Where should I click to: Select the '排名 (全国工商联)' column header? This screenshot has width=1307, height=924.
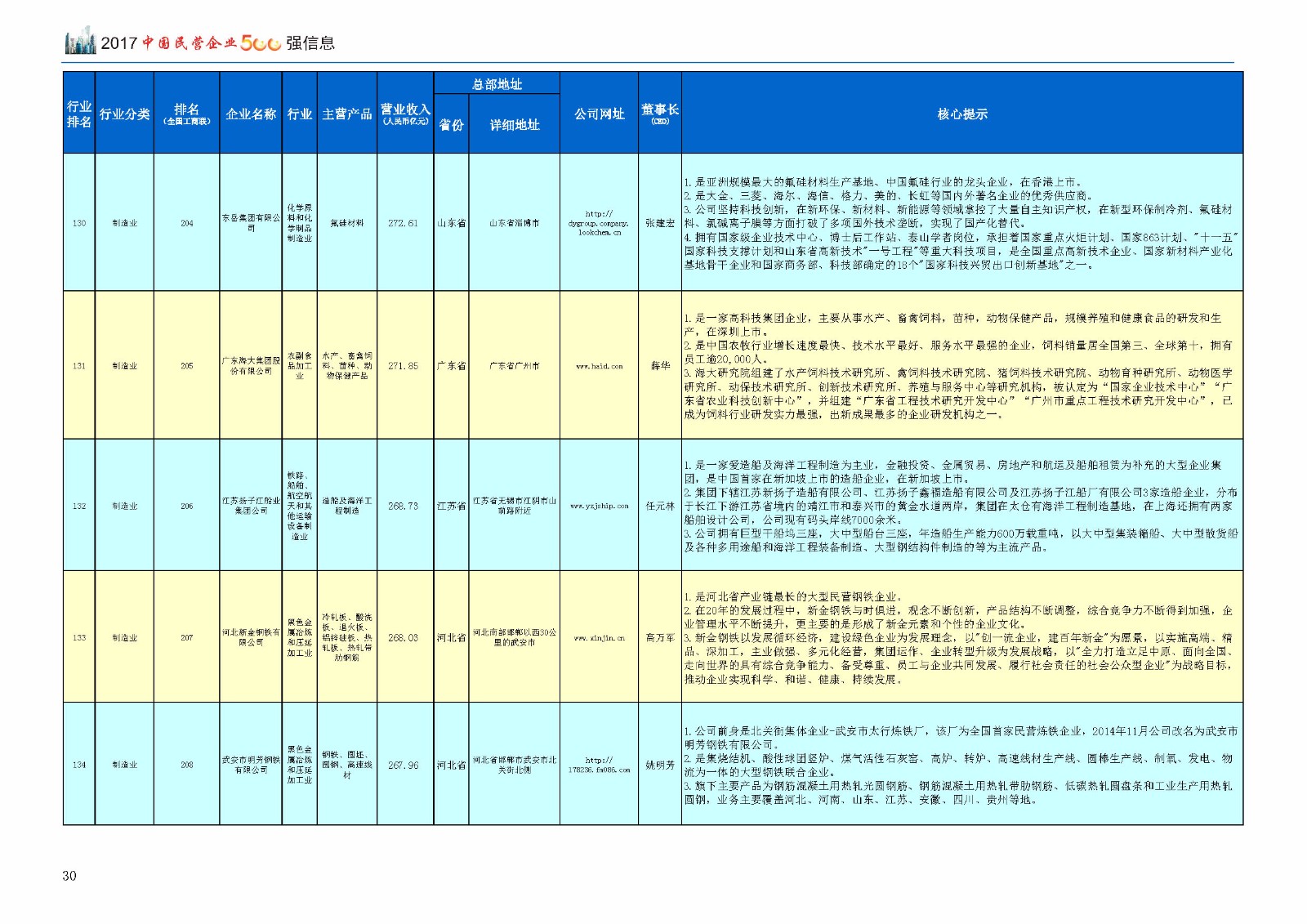187,114
